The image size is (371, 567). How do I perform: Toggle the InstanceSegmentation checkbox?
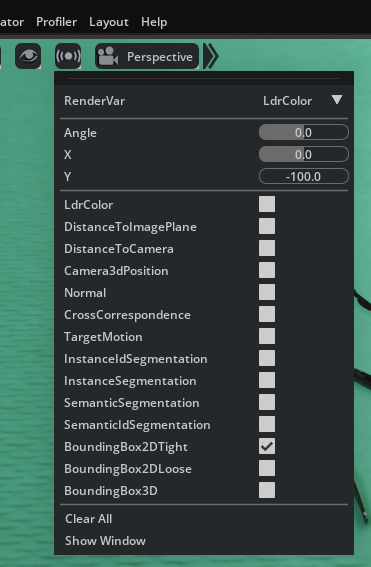pos(267,380)
